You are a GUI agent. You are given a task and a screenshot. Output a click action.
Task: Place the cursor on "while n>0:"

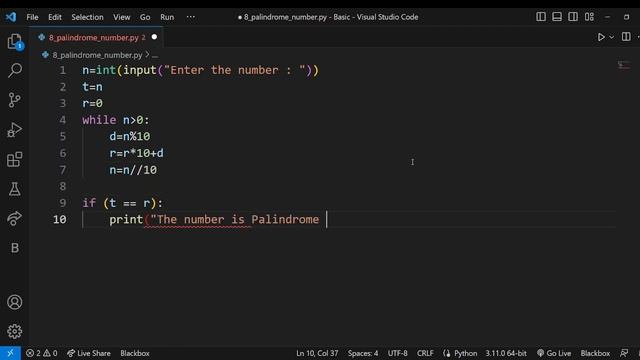(116, 120)
